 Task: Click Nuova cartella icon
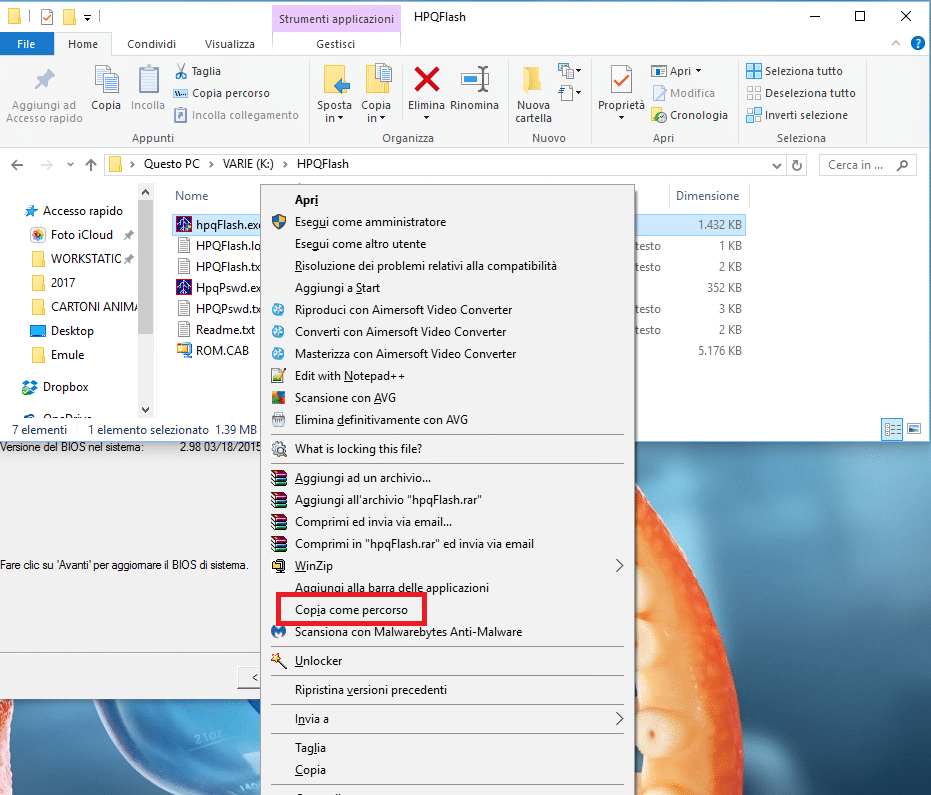click(532, 80)
